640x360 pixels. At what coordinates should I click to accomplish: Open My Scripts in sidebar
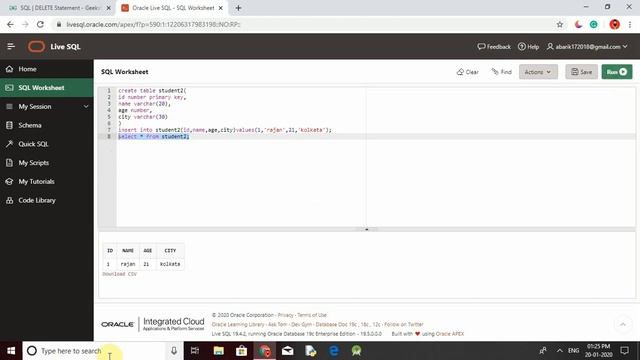point(47,163)
